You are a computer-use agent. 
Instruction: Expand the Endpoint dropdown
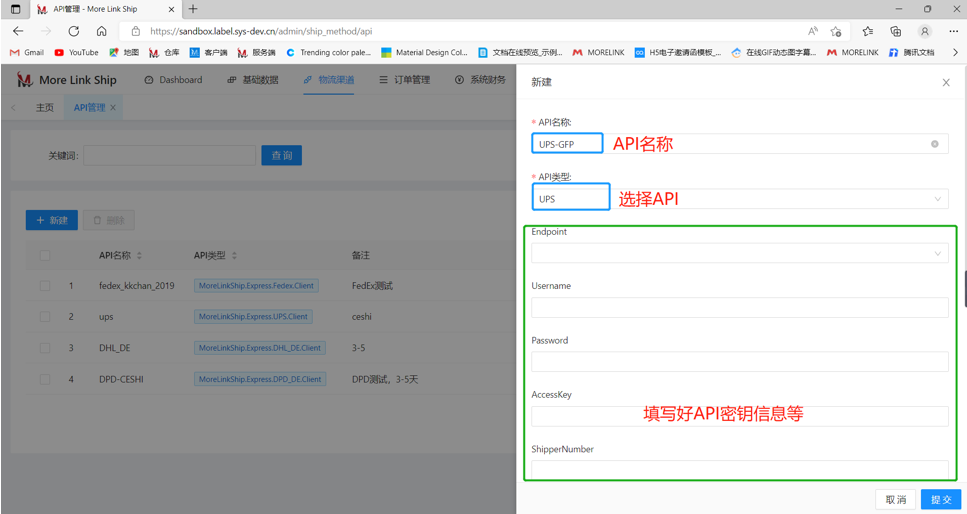739,254
